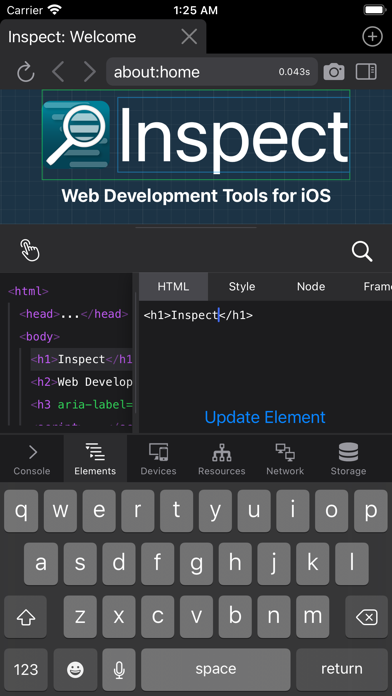Tap the return key

click(x=342, y=669)
